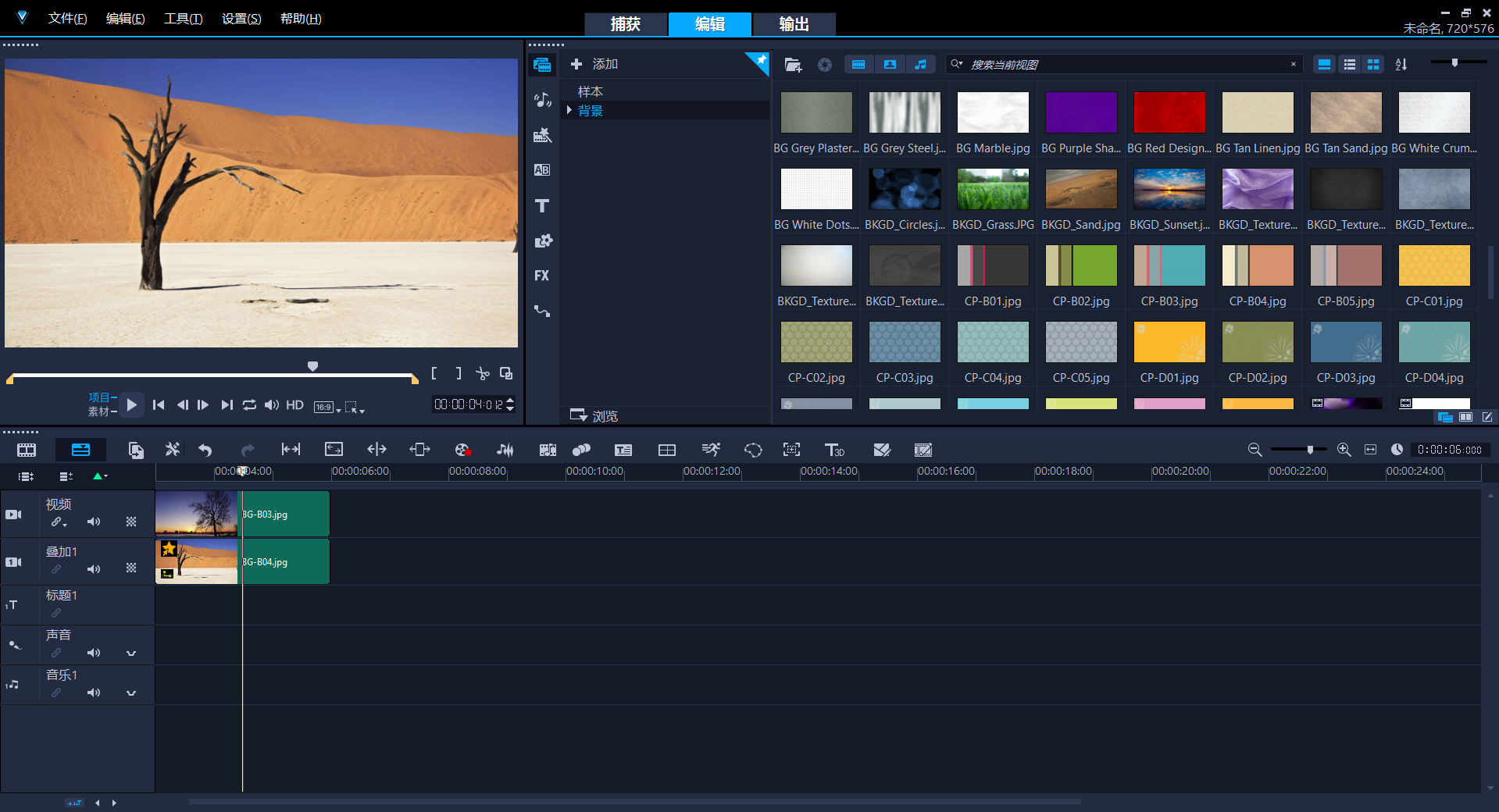The width and height of the screenshot is (1499, 812).
Task: Toggle transparency mode on 视频 track
Action: click(x=131, y=522)
